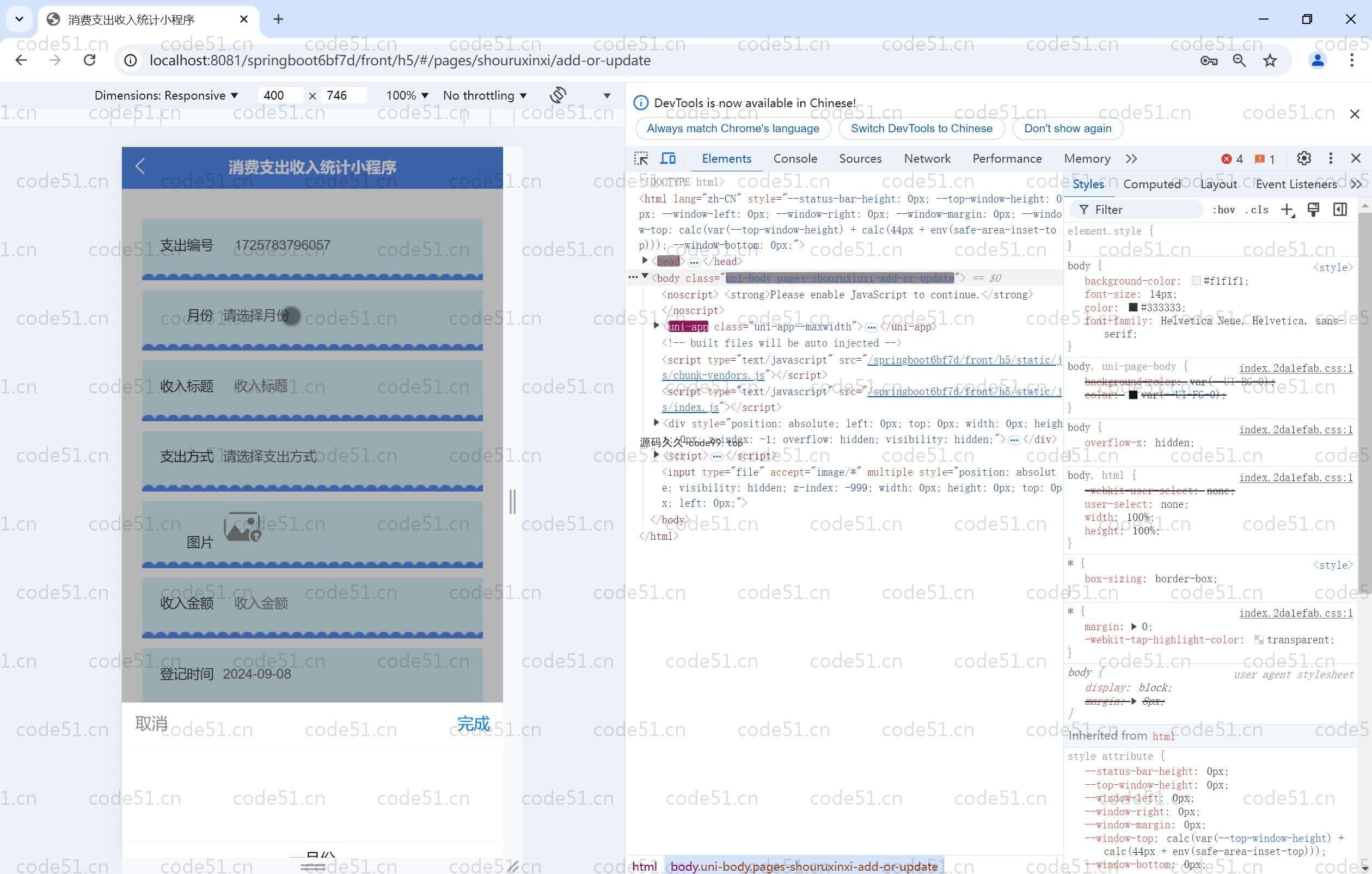Expand the uni-app element node
Image resolution: width=1372 pixels, height=874 pixels.
click(657, 325)
